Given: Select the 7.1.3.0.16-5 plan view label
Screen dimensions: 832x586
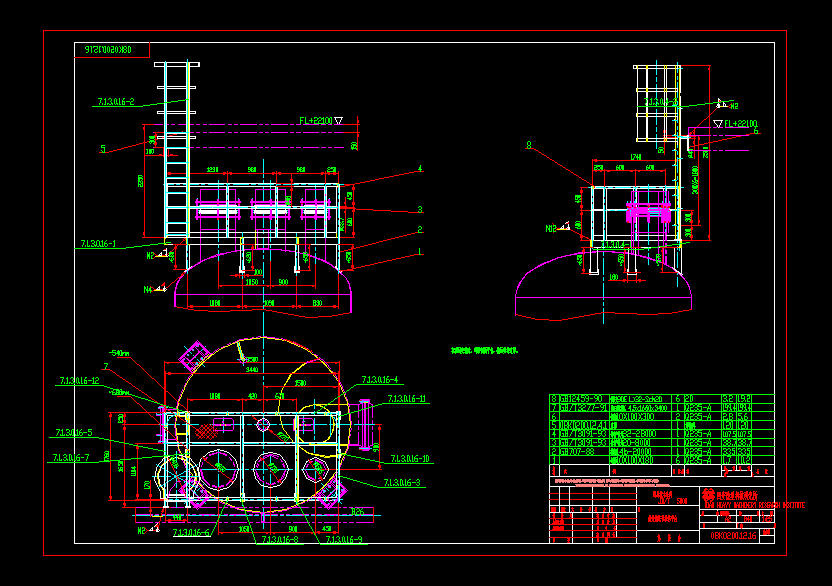Looking at the screenshot, I should coord(74,433).
